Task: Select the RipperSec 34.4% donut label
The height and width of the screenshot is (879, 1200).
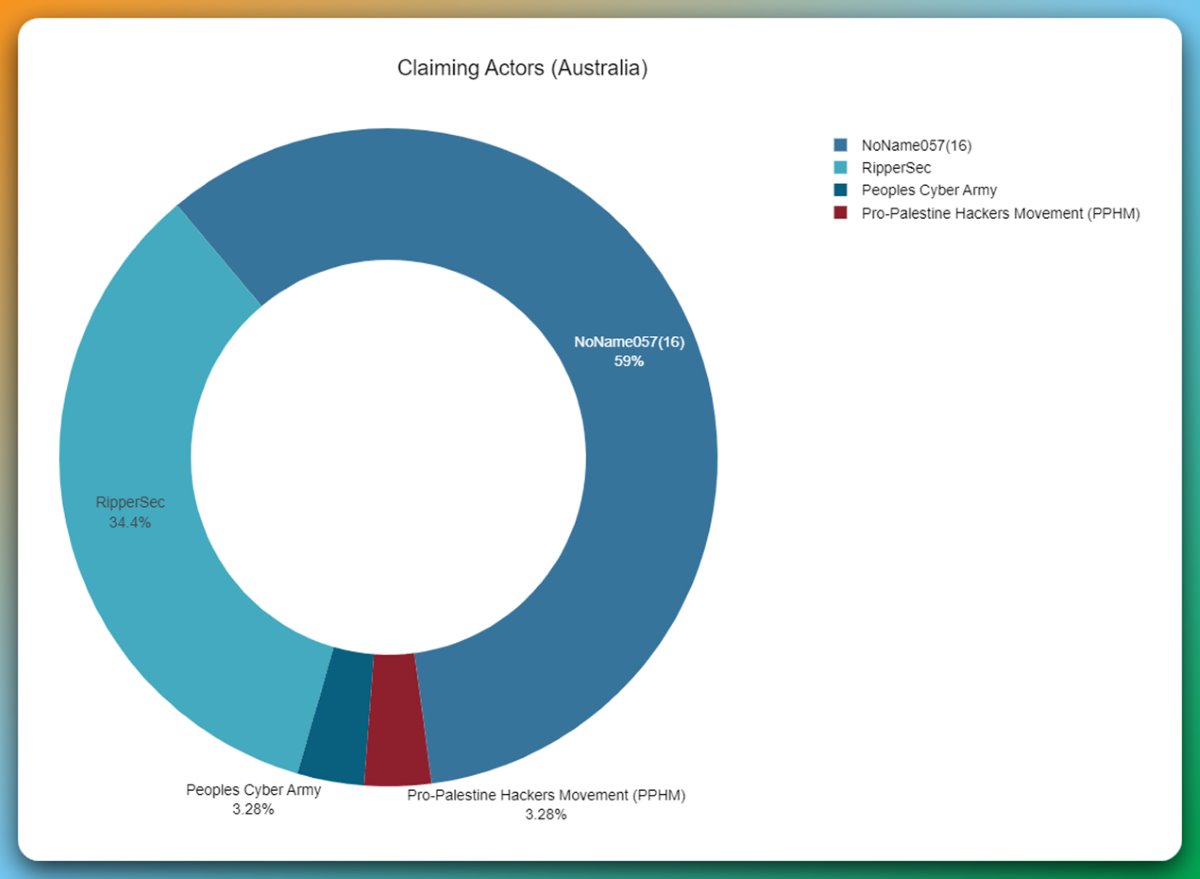Action: pos(130,512)
